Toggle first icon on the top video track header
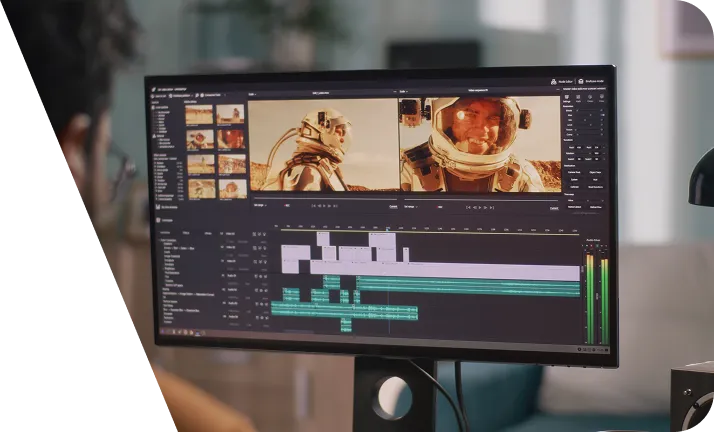Image resolution: width=714 pixels, height=432 pixels. 254,234
